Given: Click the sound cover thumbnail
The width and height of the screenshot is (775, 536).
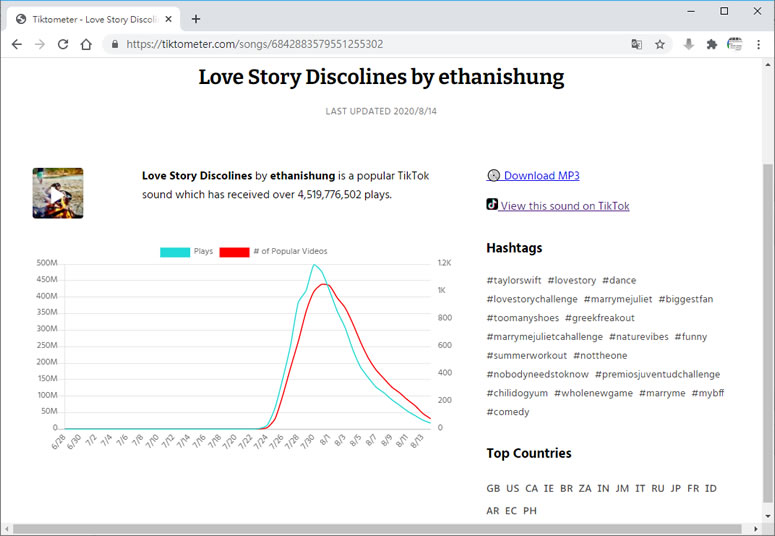Looking at the screenshot, I should pos(58,193).
